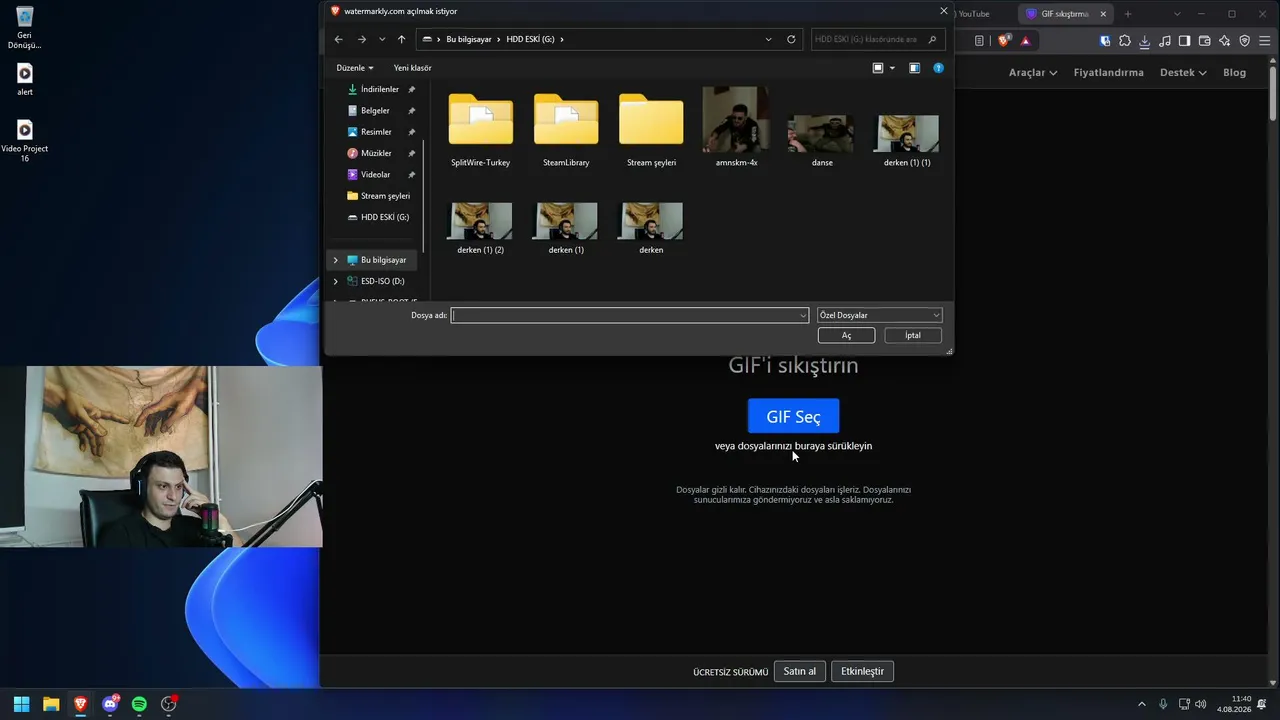Open reader mode icon in address bar
Viewport: 1280px width, 720px height.
point(979,41)
